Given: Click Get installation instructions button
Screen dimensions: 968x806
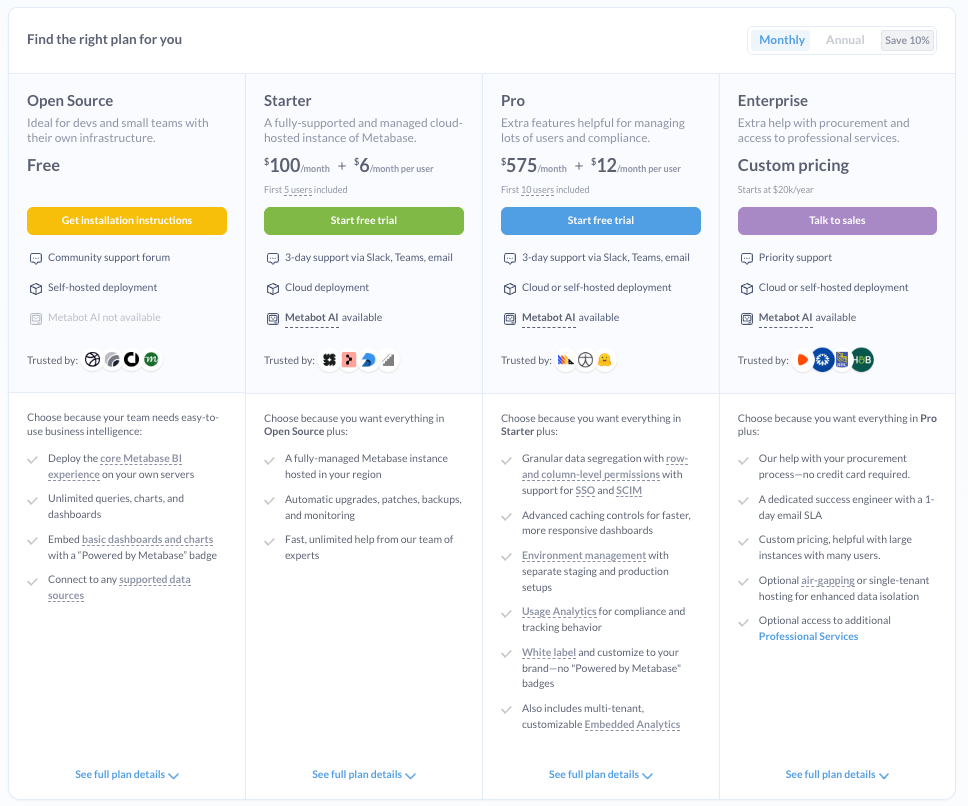Looking at the screenshot, I should (x=127, y=221).
